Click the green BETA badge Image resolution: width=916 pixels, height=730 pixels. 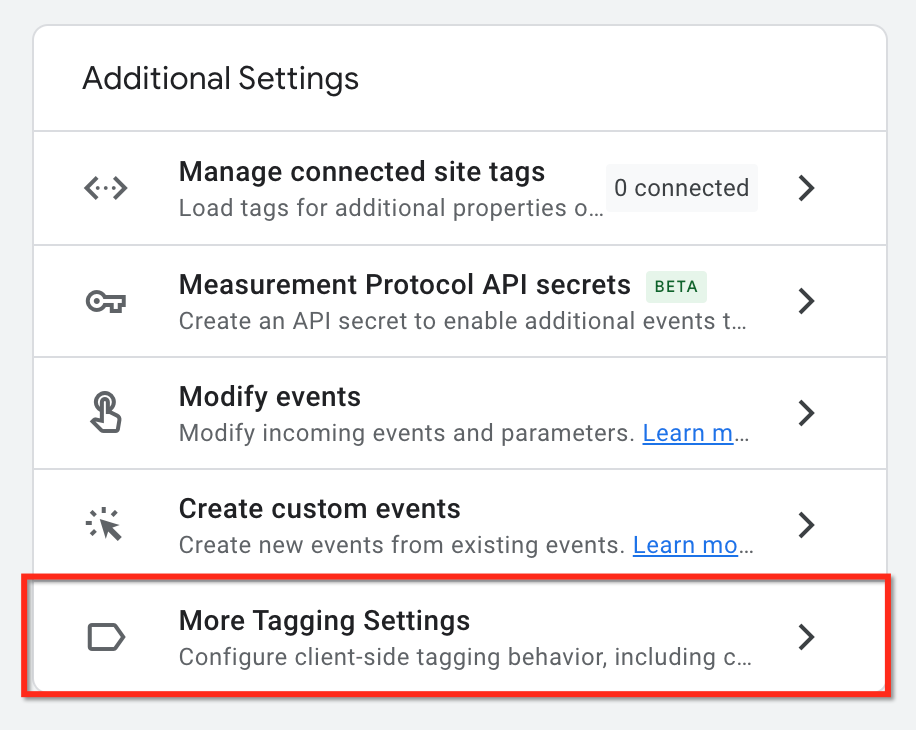[676, 287]
